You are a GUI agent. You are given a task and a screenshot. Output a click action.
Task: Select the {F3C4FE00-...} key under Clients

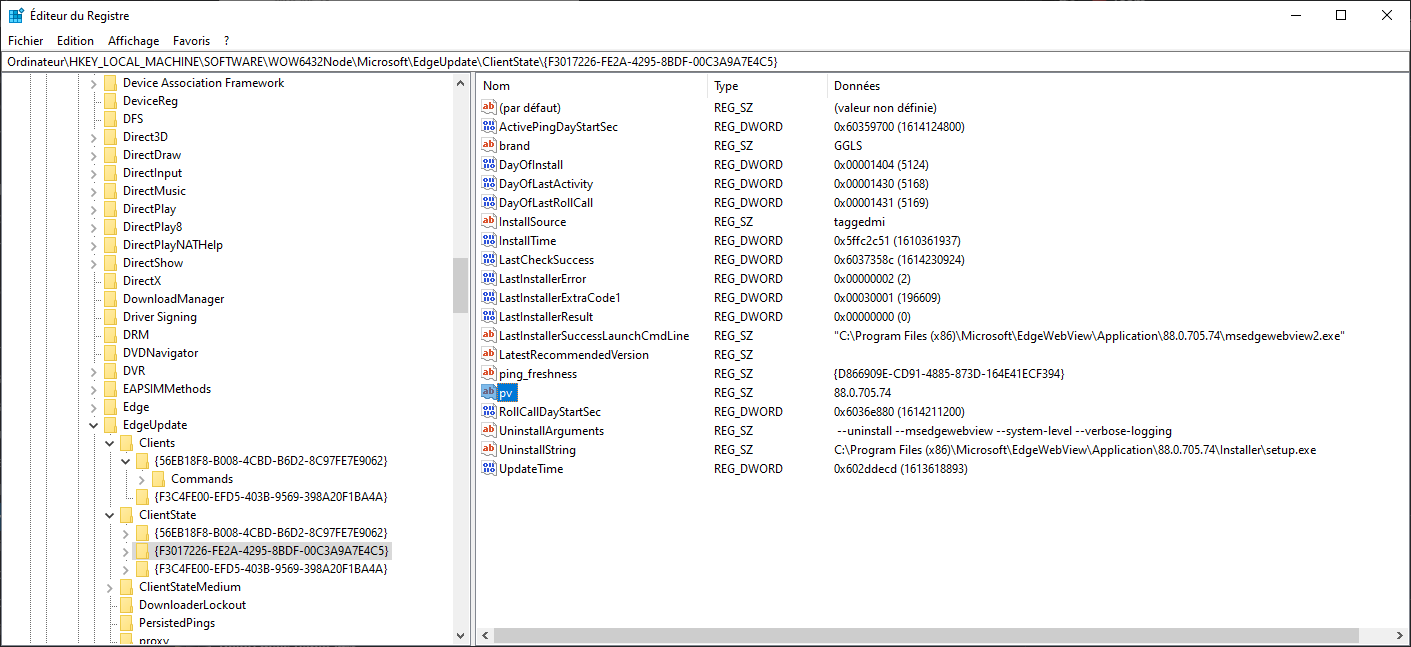tap(271, 497)
